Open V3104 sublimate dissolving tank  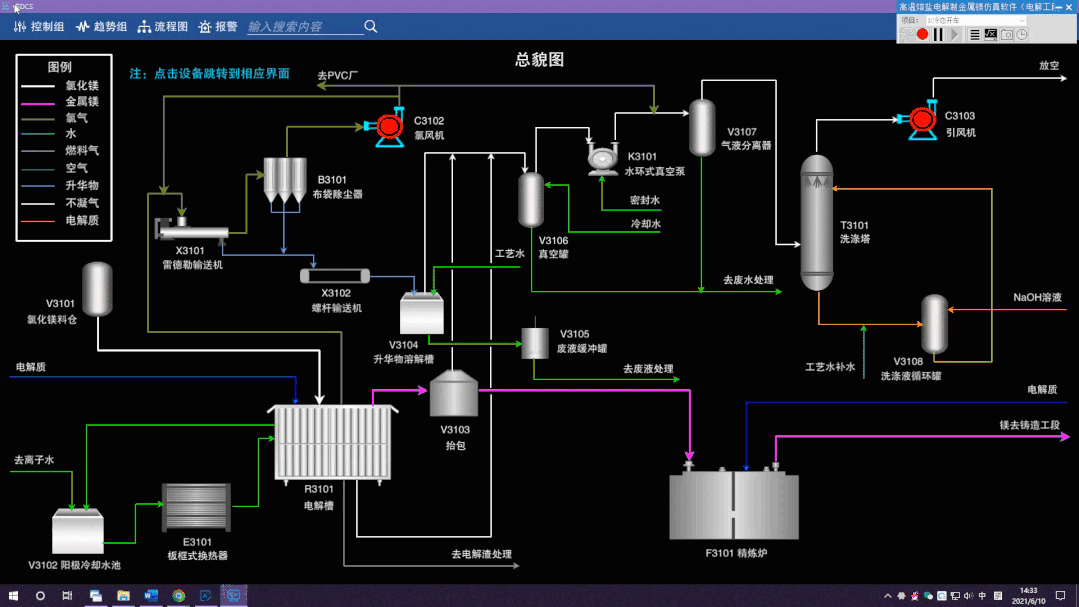422,314
